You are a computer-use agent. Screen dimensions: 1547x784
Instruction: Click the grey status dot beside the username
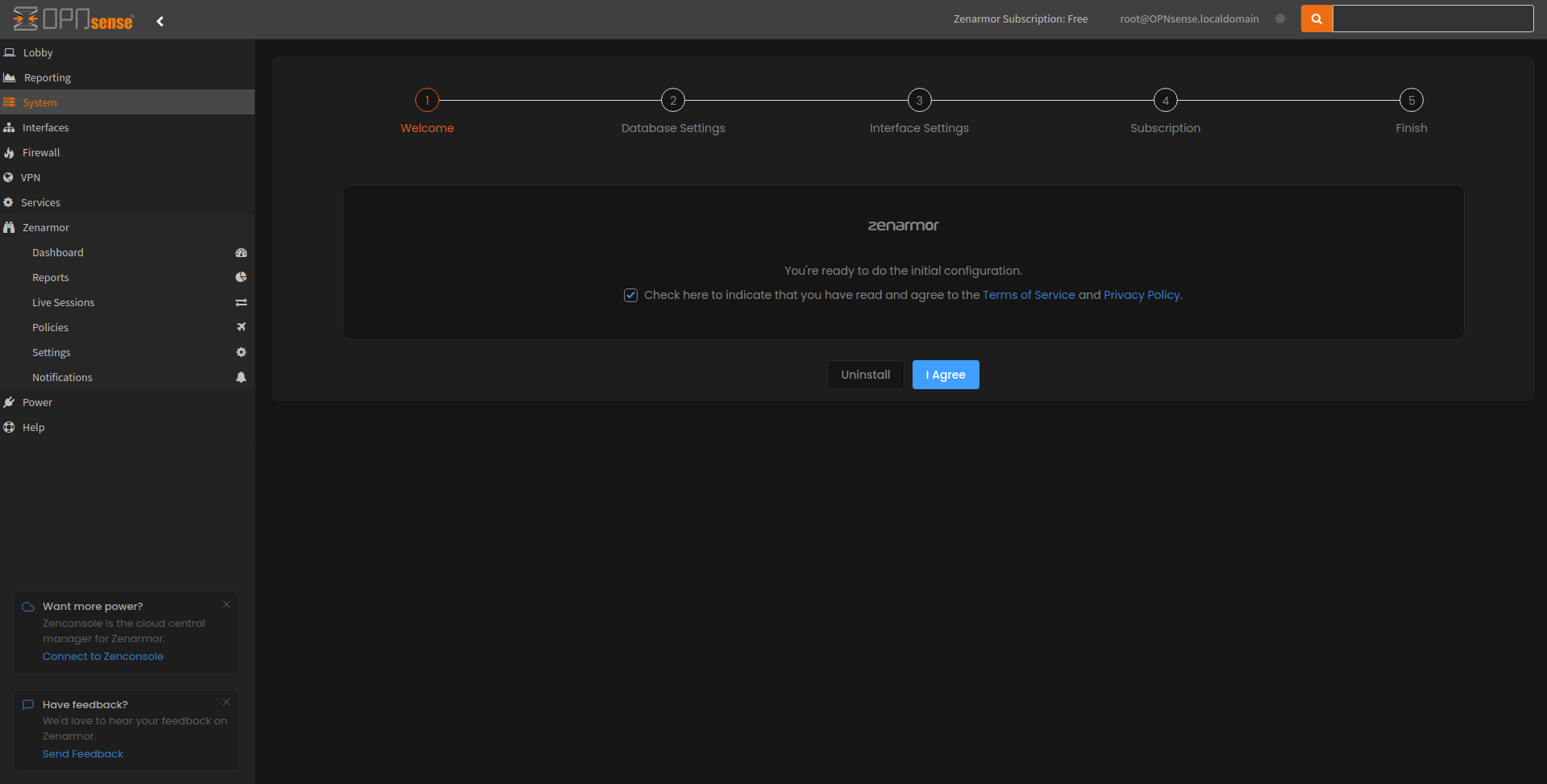pos(1280,19)
